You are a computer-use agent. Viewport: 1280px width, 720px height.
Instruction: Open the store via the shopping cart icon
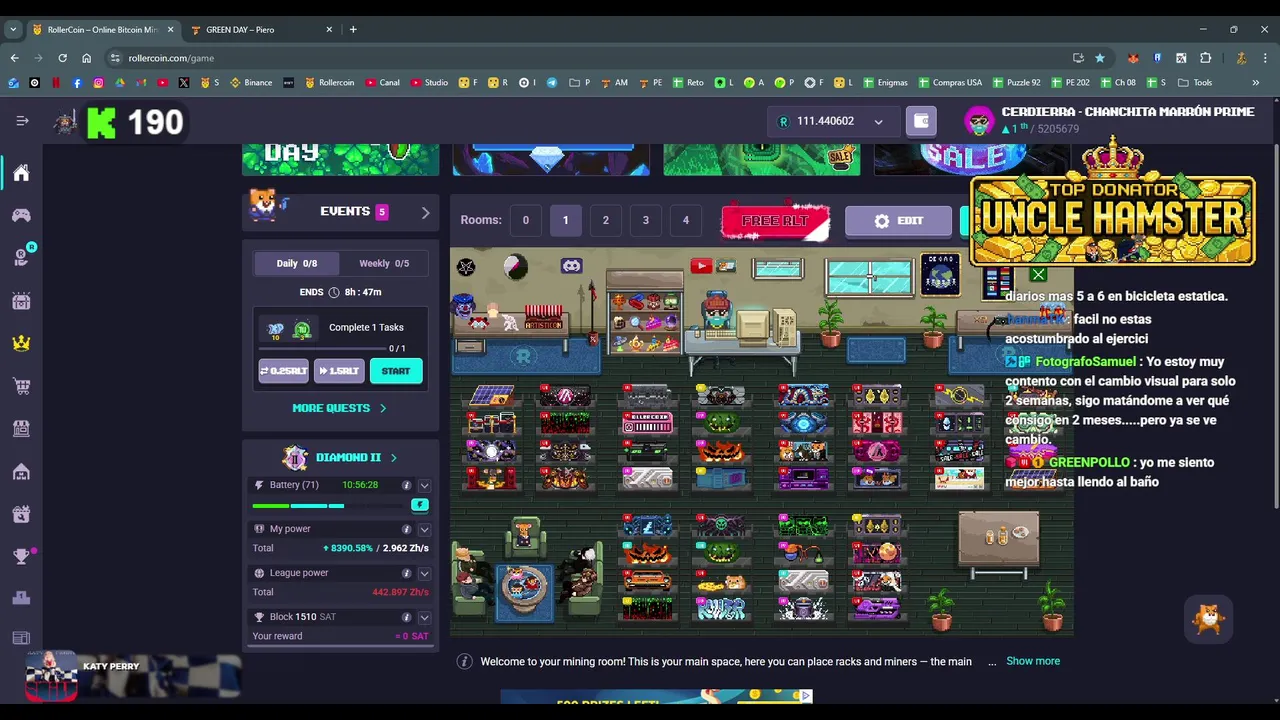21,386
